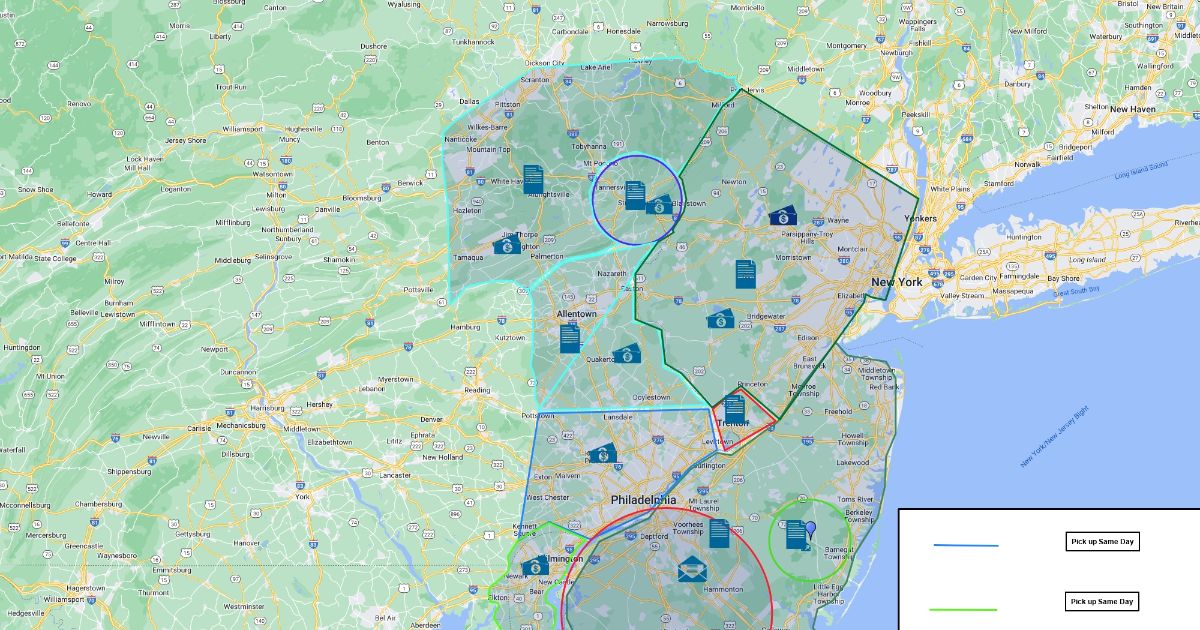Viewport: 1200px width, 630px height.
Task: Click the document icon above Trenton
Action: (735, 408)
